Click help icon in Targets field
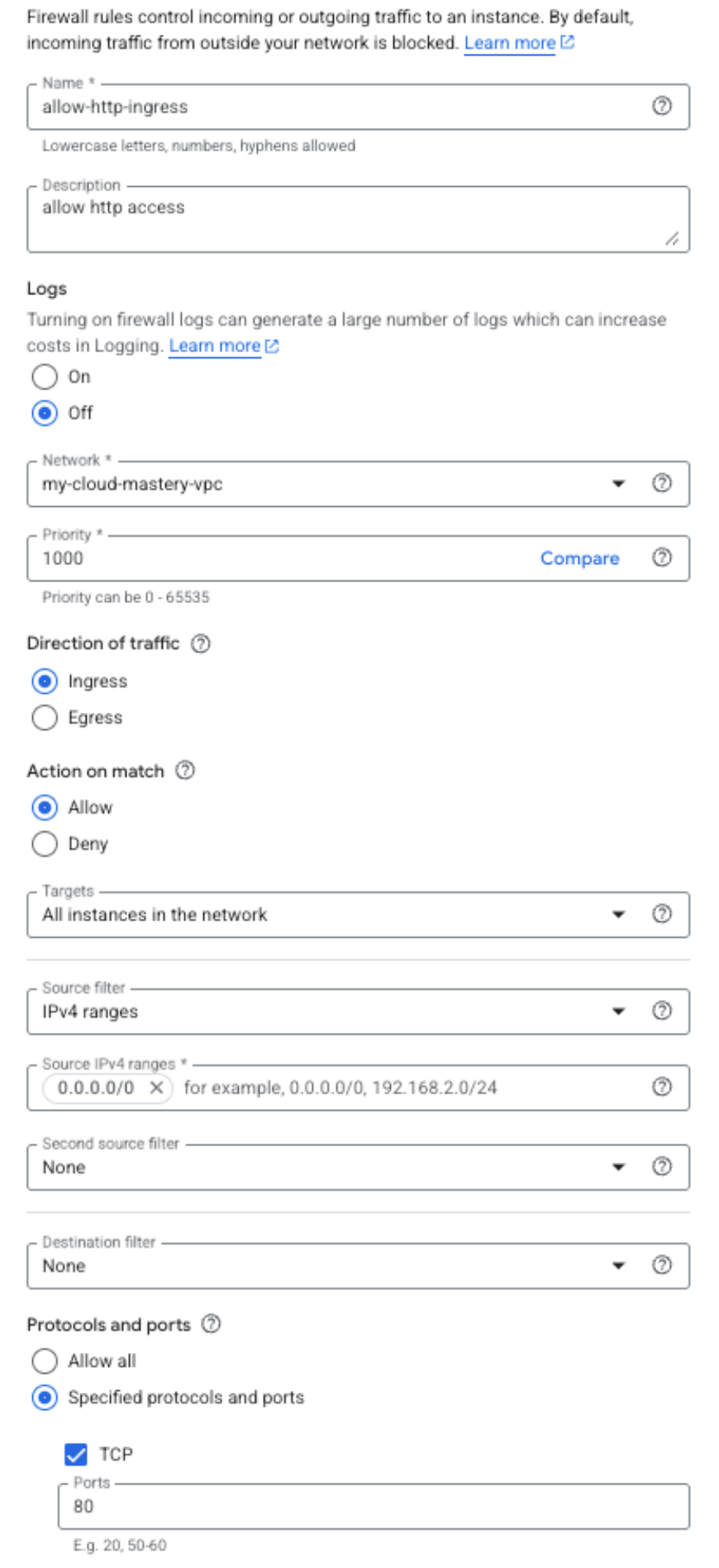719x1568 pixels. (x=661, y=914)
